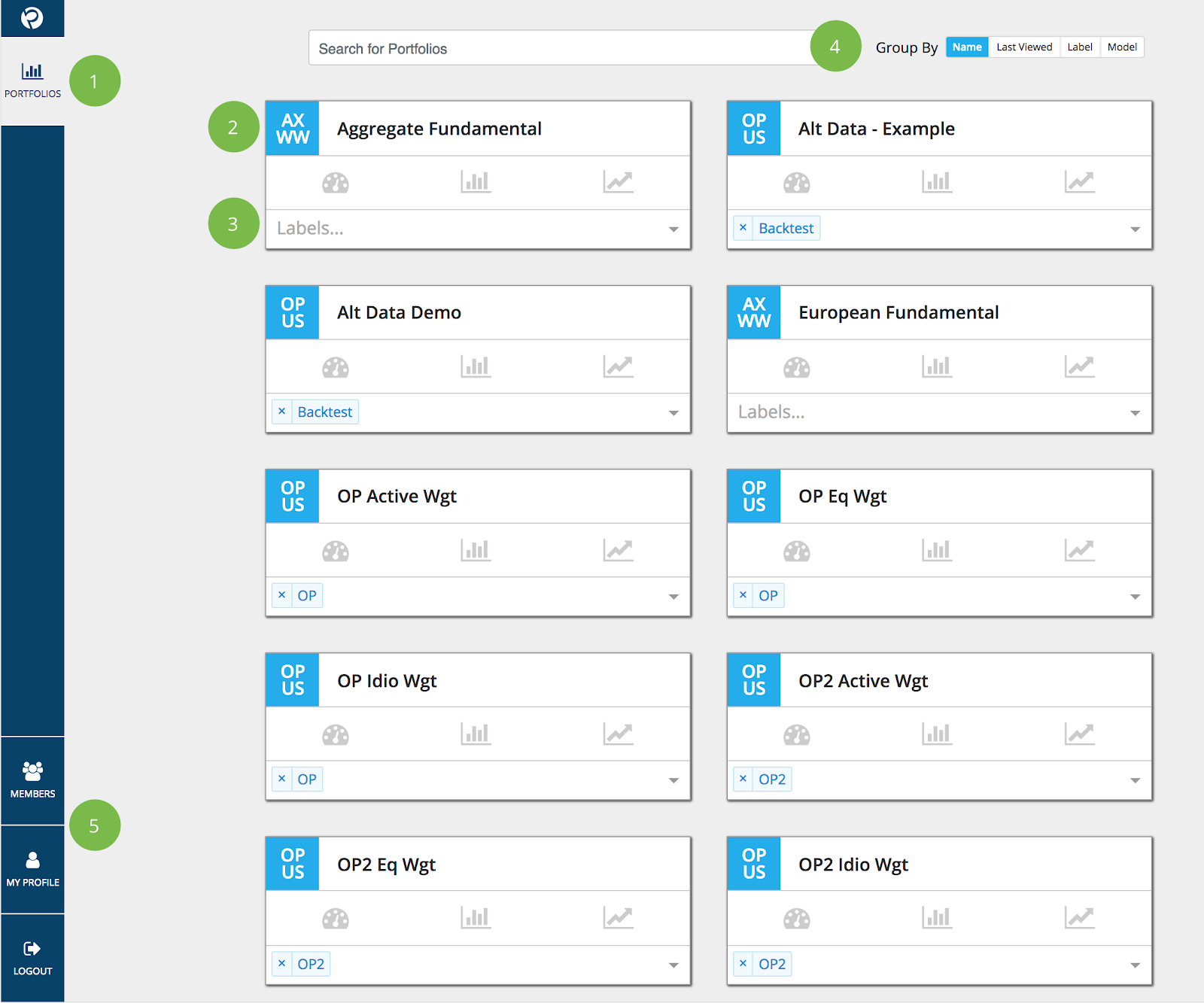
Task: Open line chart view for OP2 Eq Wgt
Action: coord(618,918)
